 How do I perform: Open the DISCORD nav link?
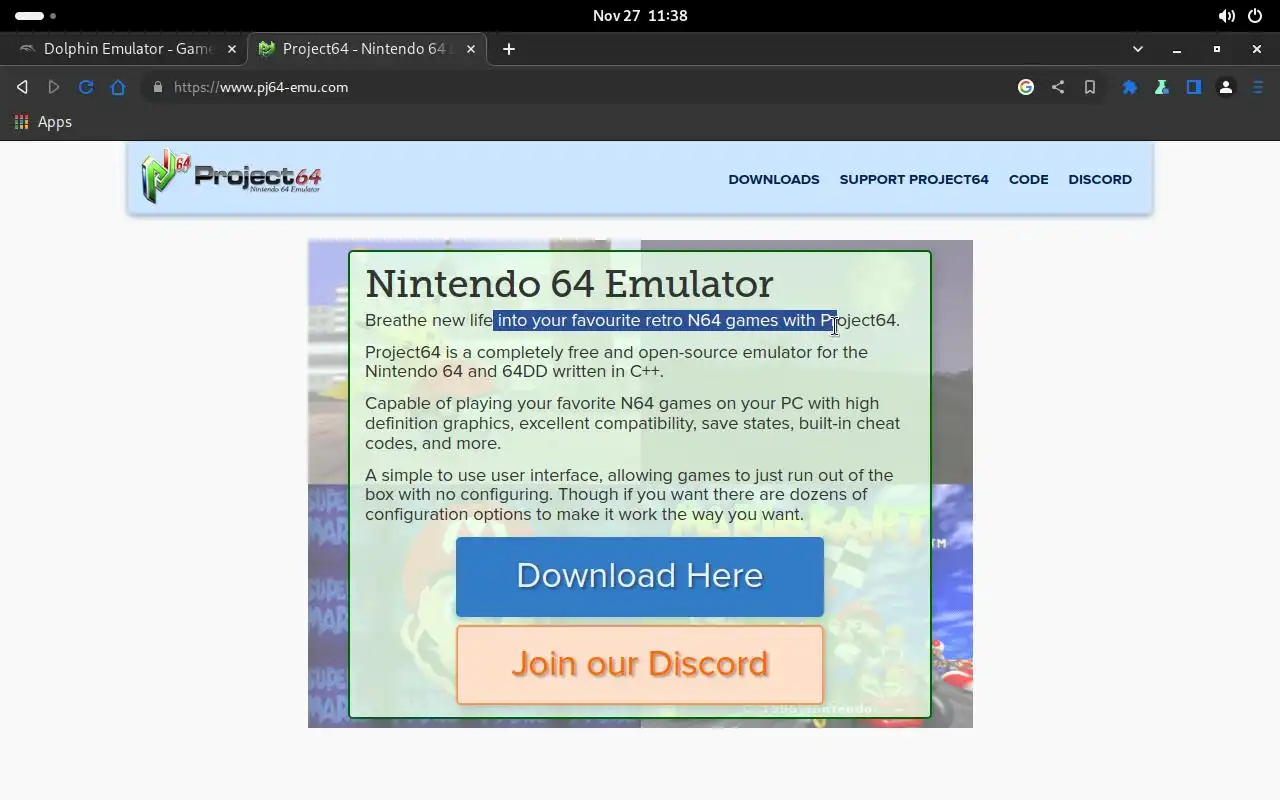pos(1100,180)
